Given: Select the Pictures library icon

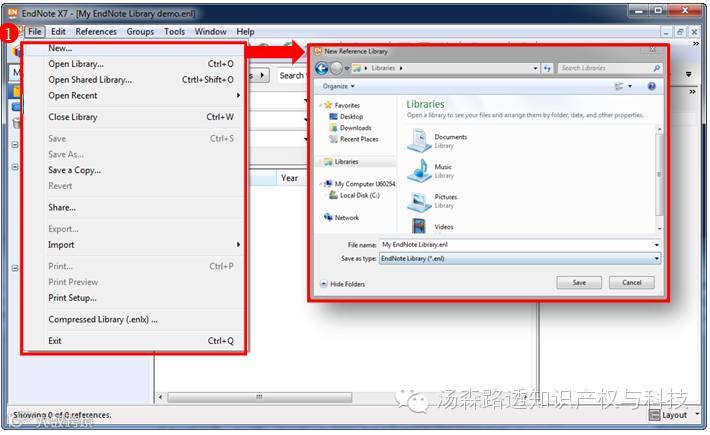Looking at the screenshot, I should [x=419, y=201].
